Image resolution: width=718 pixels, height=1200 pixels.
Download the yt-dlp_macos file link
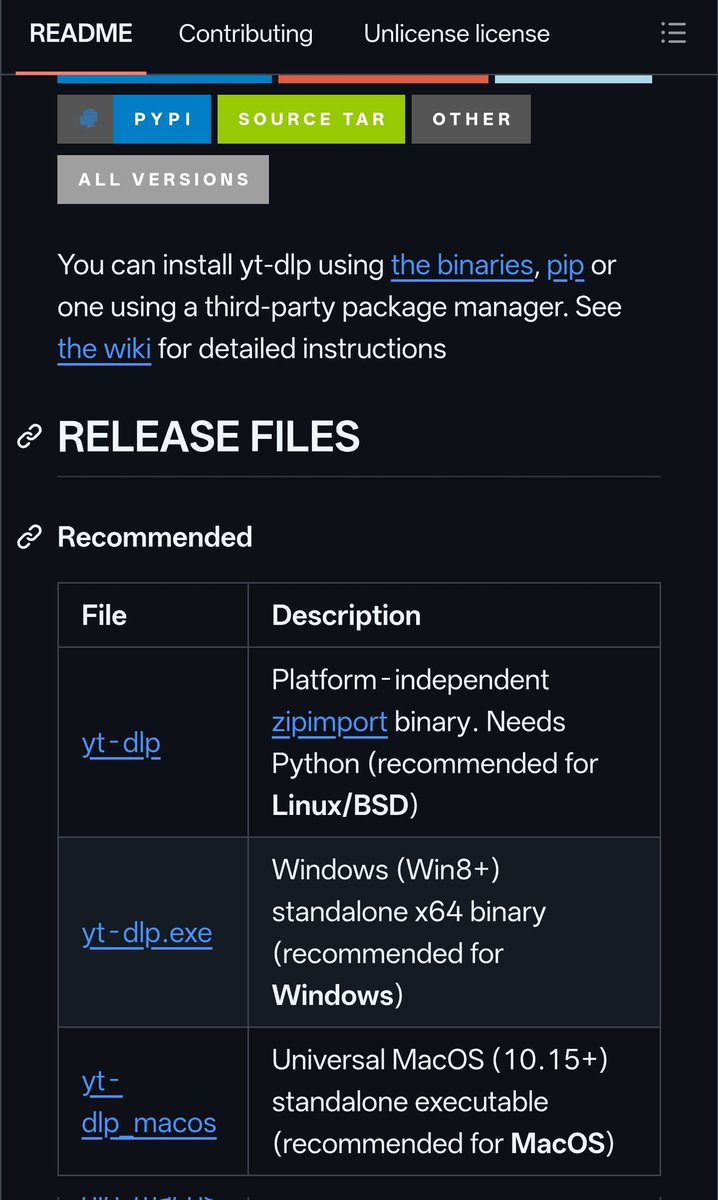click(x=149, y=1102)
